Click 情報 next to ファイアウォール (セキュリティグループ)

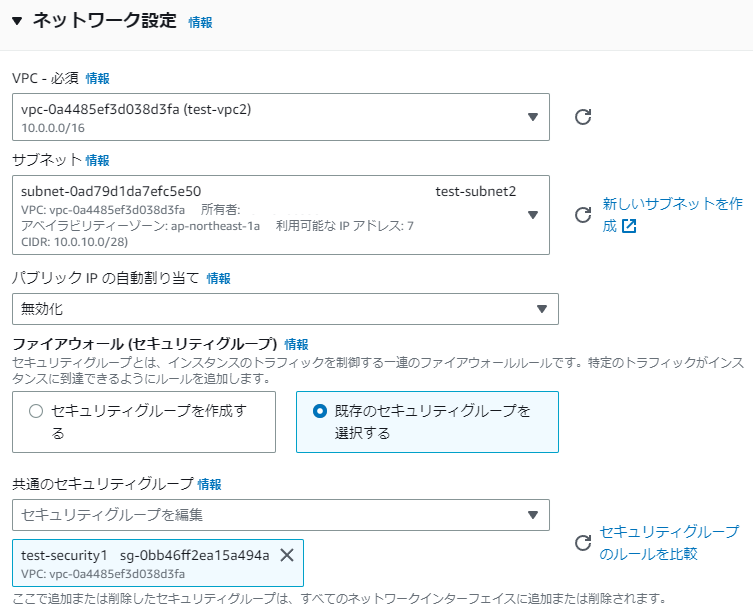pyautogui.click(x=297, y=344)
